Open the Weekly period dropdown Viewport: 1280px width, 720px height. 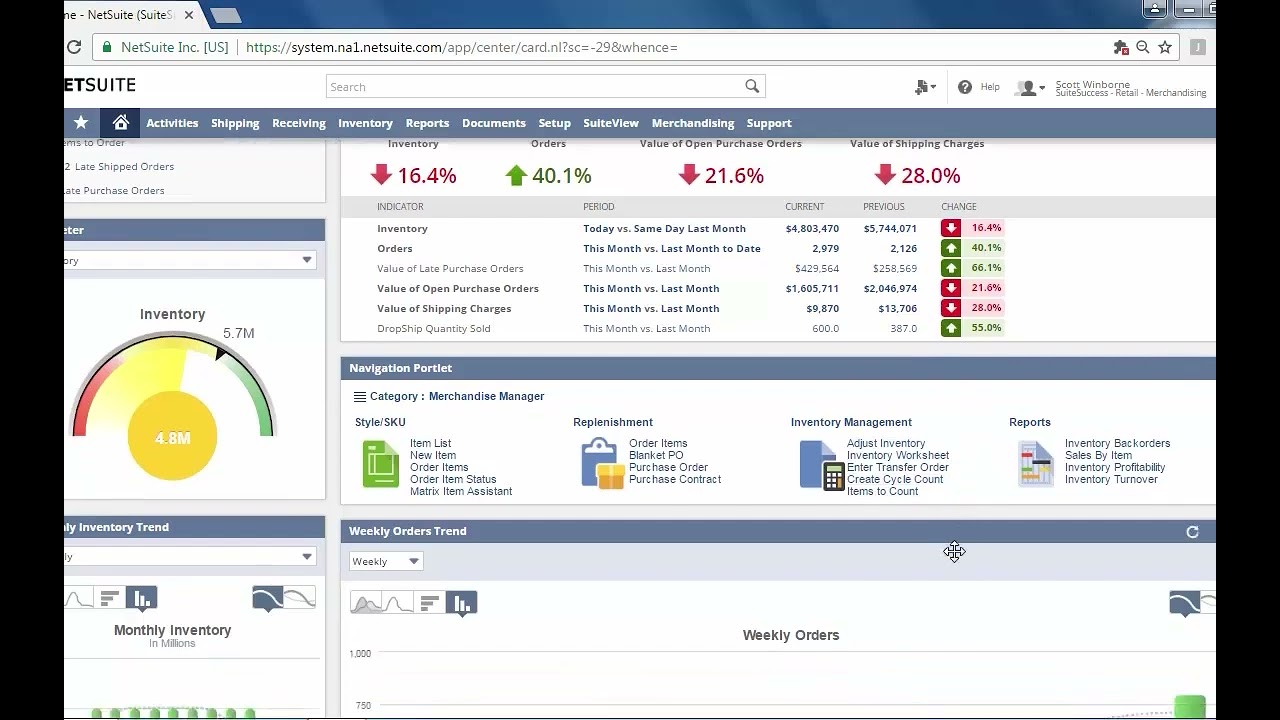[386, 561]
